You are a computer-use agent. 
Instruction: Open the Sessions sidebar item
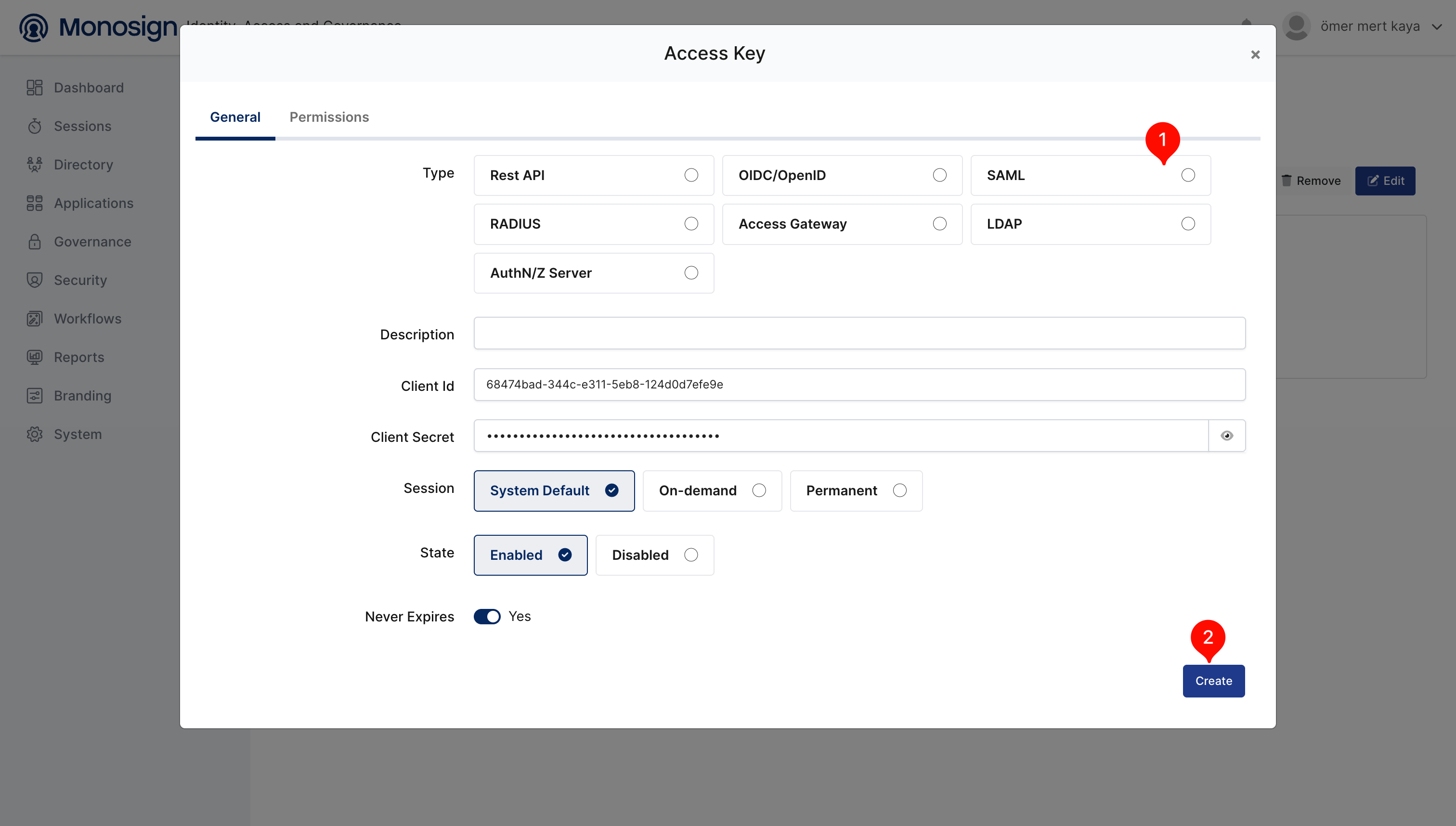click(69, 126)
